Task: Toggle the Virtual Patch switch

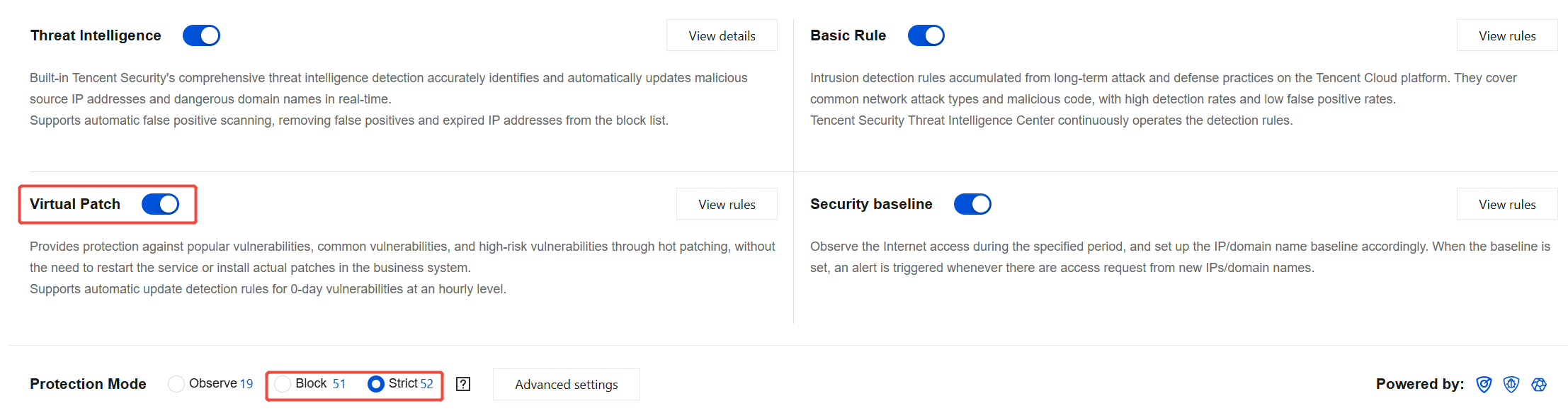Action: pyautogui.click(x=160, y=204)
